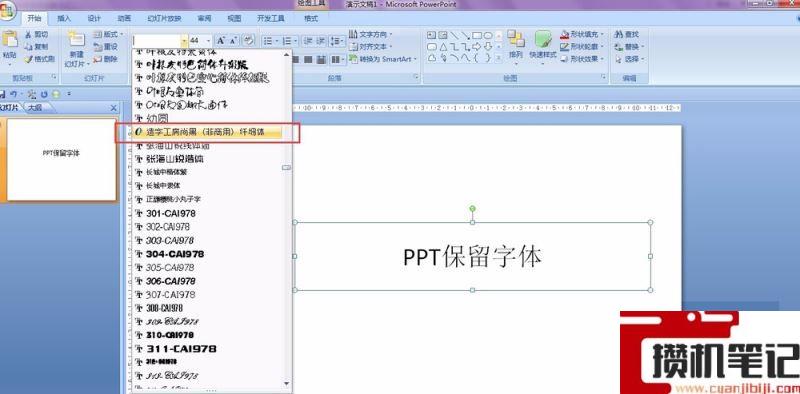Switch to Outline (大纲) pane tab

tap(35, 108)
